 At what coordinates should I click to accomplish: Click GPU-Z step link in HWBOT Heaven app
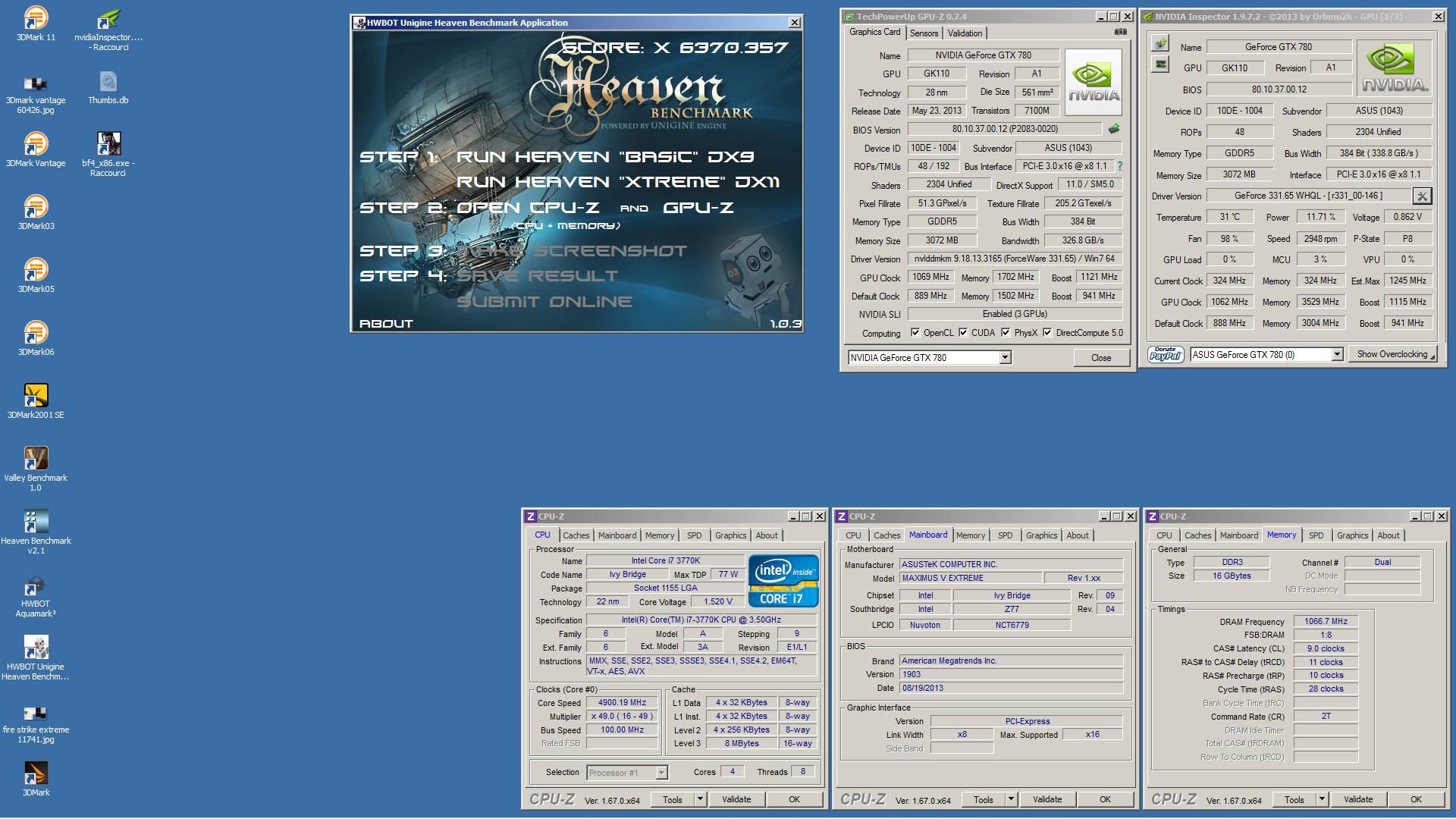coord(698,208)
